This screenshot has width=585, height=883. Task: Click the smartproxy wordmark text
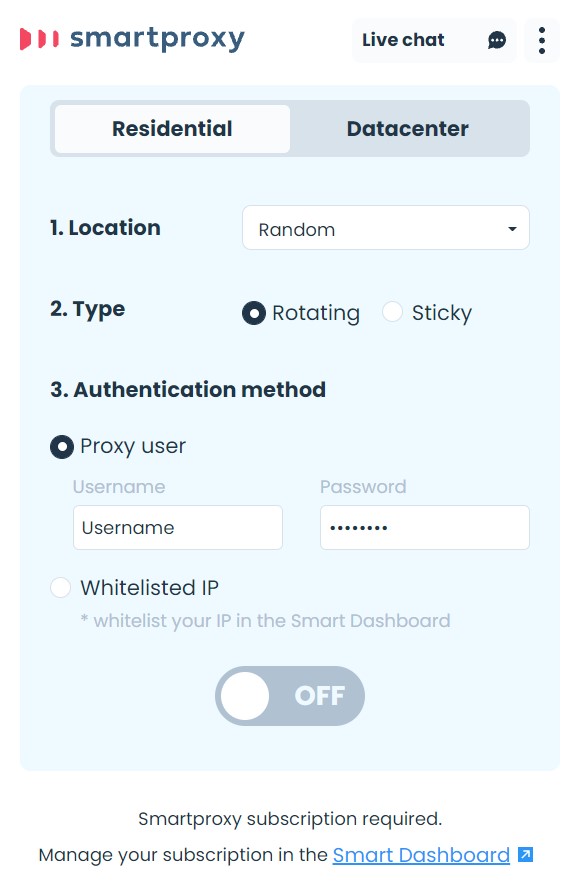tap(155, 39)
